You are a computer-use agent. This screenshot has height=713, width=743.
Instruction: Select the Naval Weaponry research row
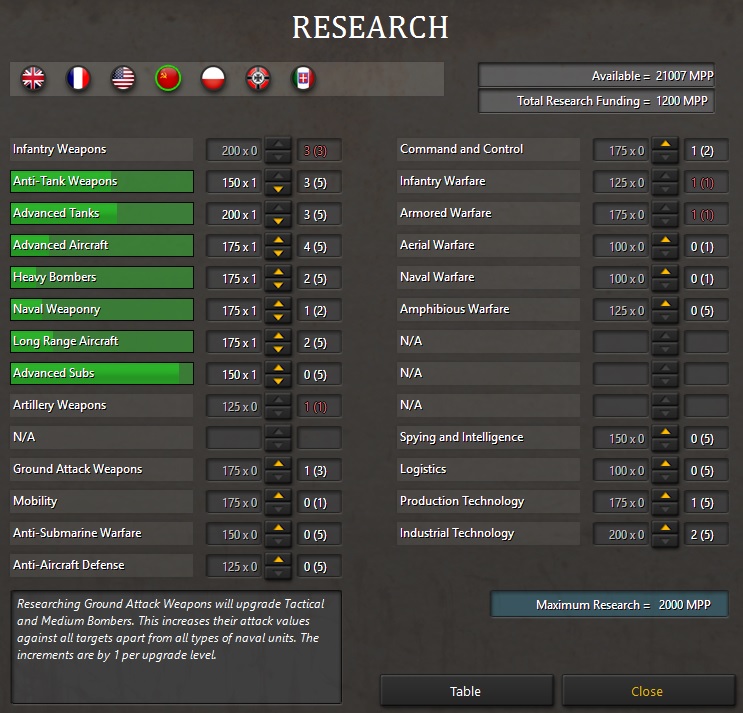coord(101,309)
